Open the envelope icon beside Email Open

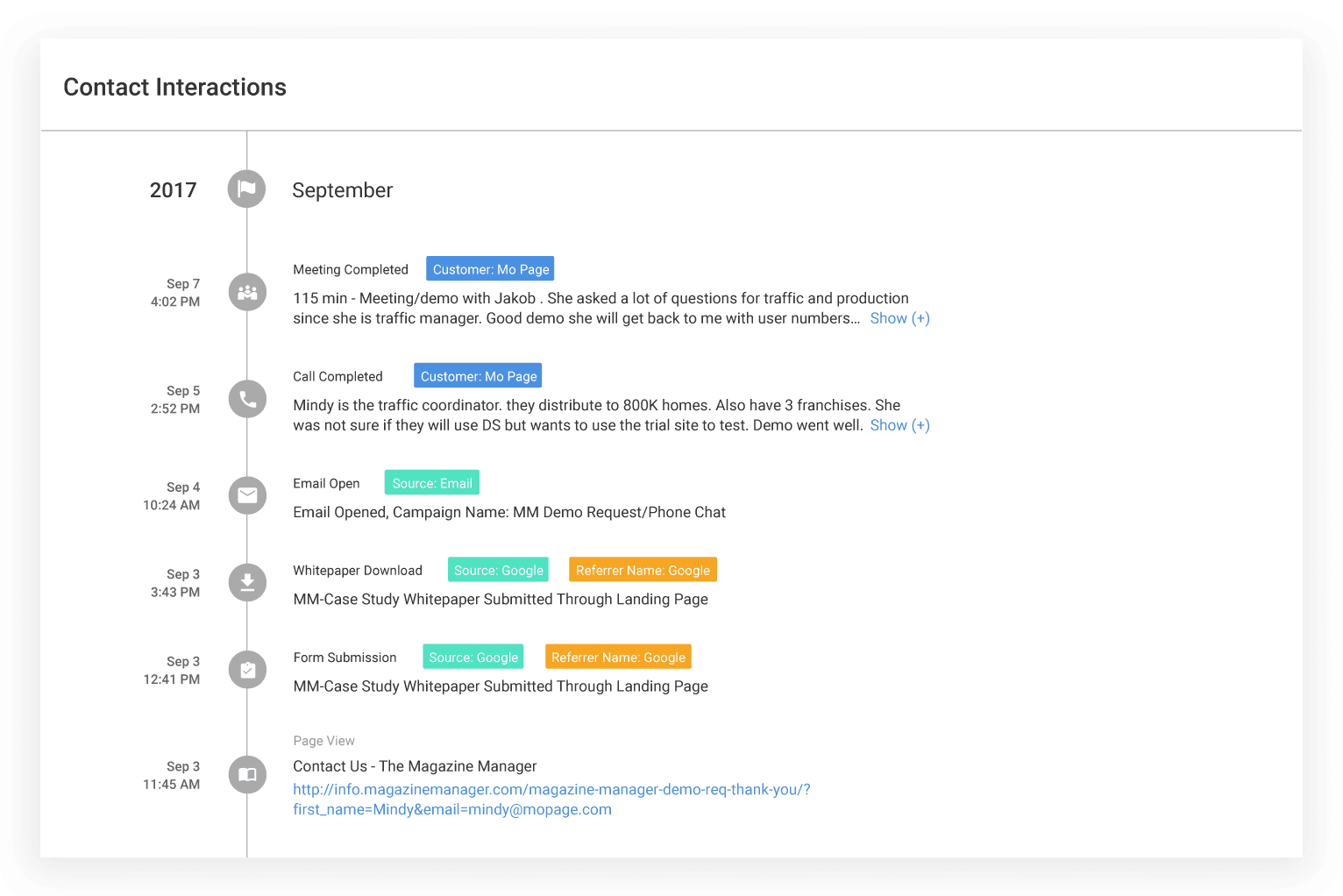tap(246, 495)
